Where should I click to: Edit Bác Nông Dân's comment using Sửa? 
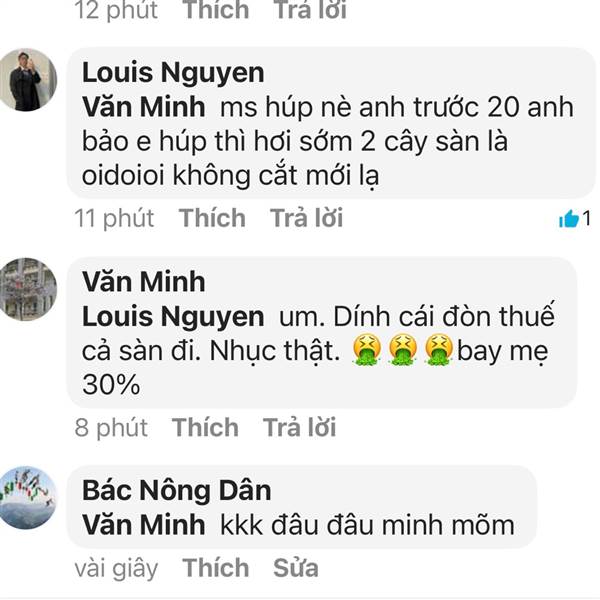tap(296, 567)
